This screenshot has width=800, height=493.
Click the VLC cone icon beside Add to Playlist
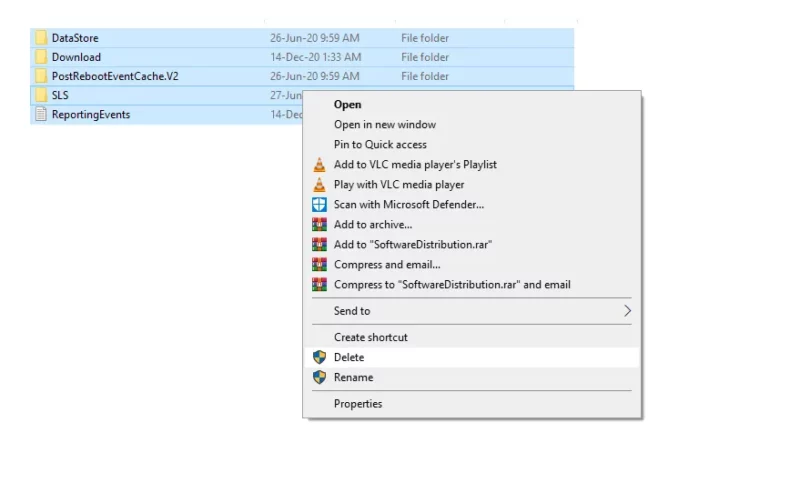click(319, 164)
